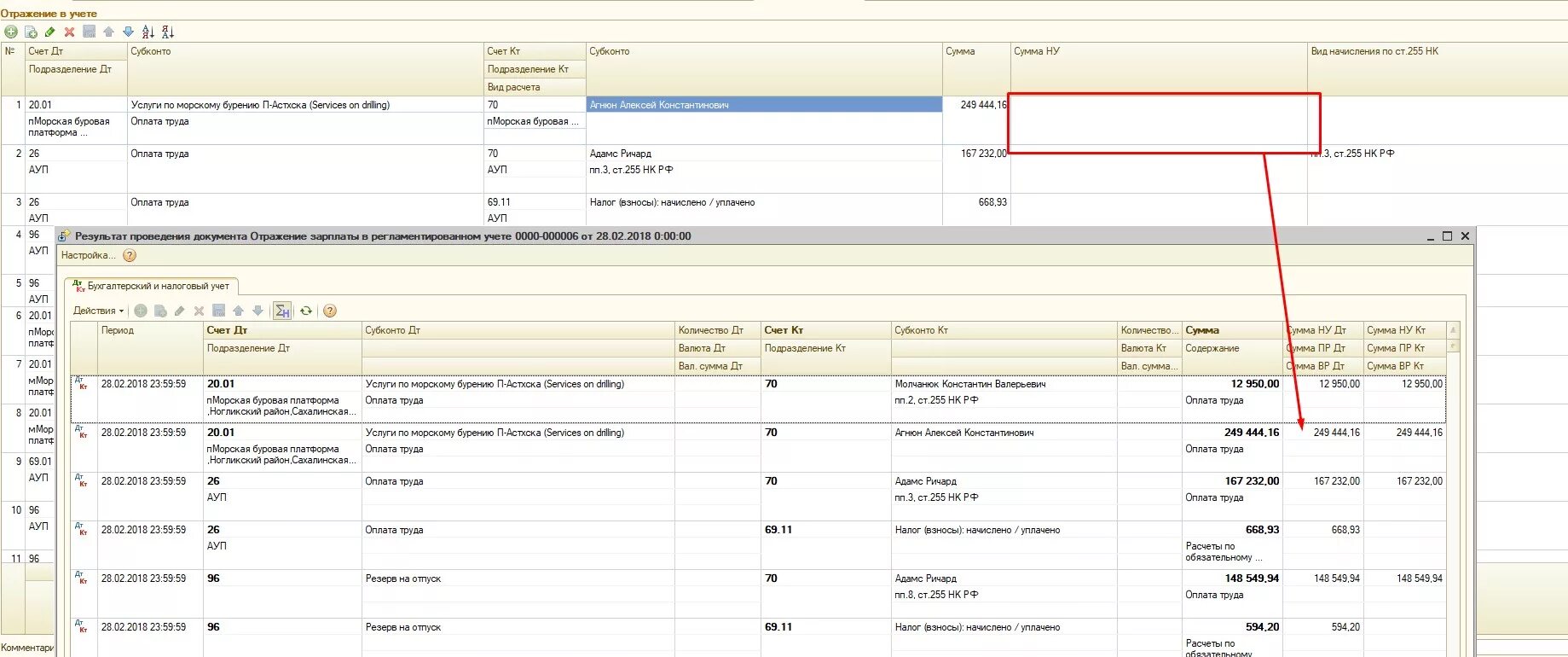Click the Субконто Дт column header
This screenshot has width=1568, height=657.
click(518, 330)
